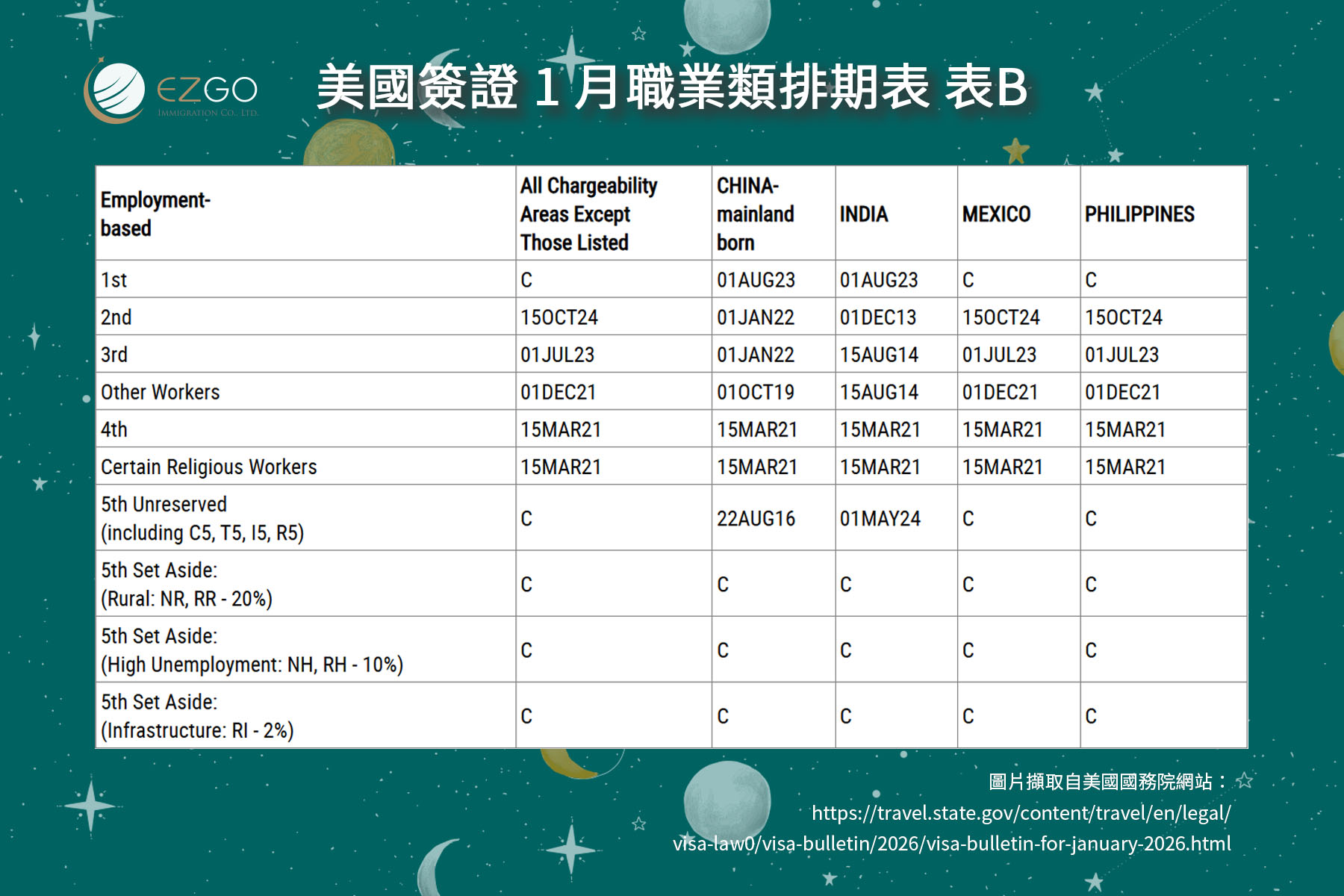
Task: Click the Certain Religious Workers row label
Action: coord(209,467)
